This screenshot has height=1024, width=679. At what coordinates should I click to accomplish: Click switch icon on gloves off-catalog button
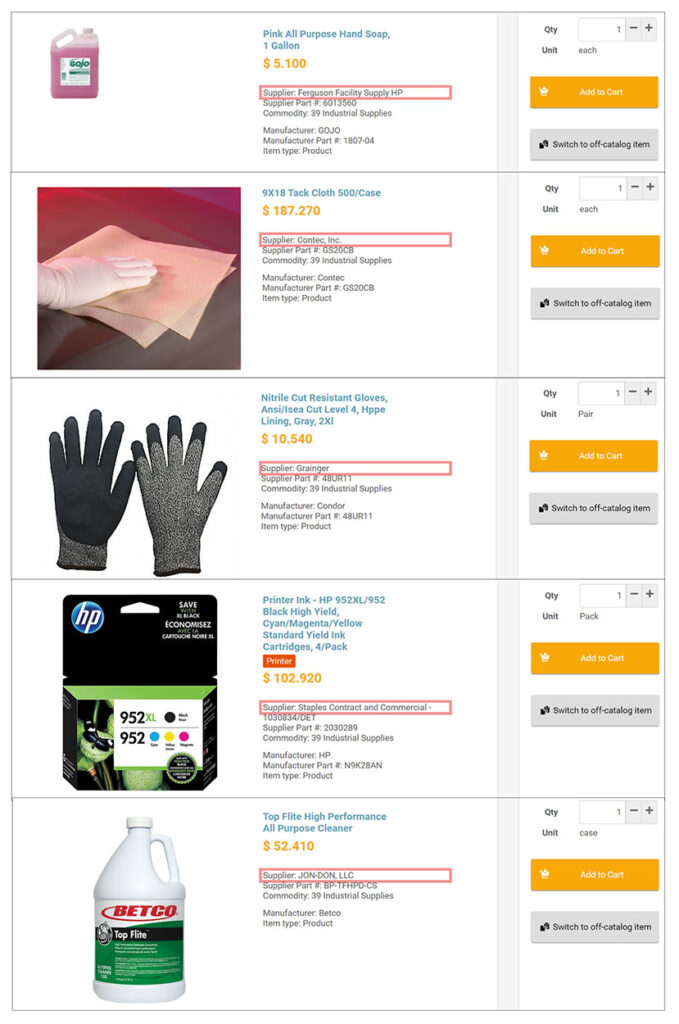(543, 508)
